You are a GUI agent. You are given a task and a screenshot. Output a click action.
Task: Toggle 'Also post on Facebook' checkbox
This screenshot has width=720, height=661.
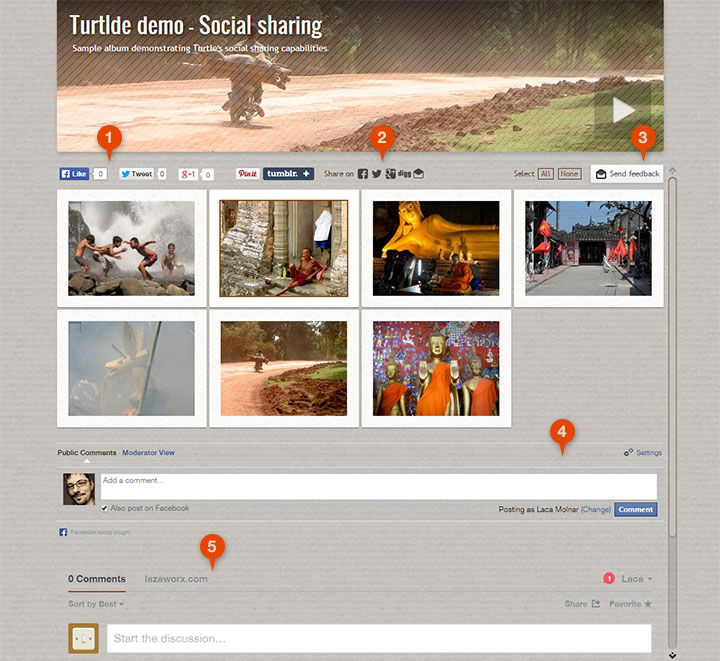(105, 508)
